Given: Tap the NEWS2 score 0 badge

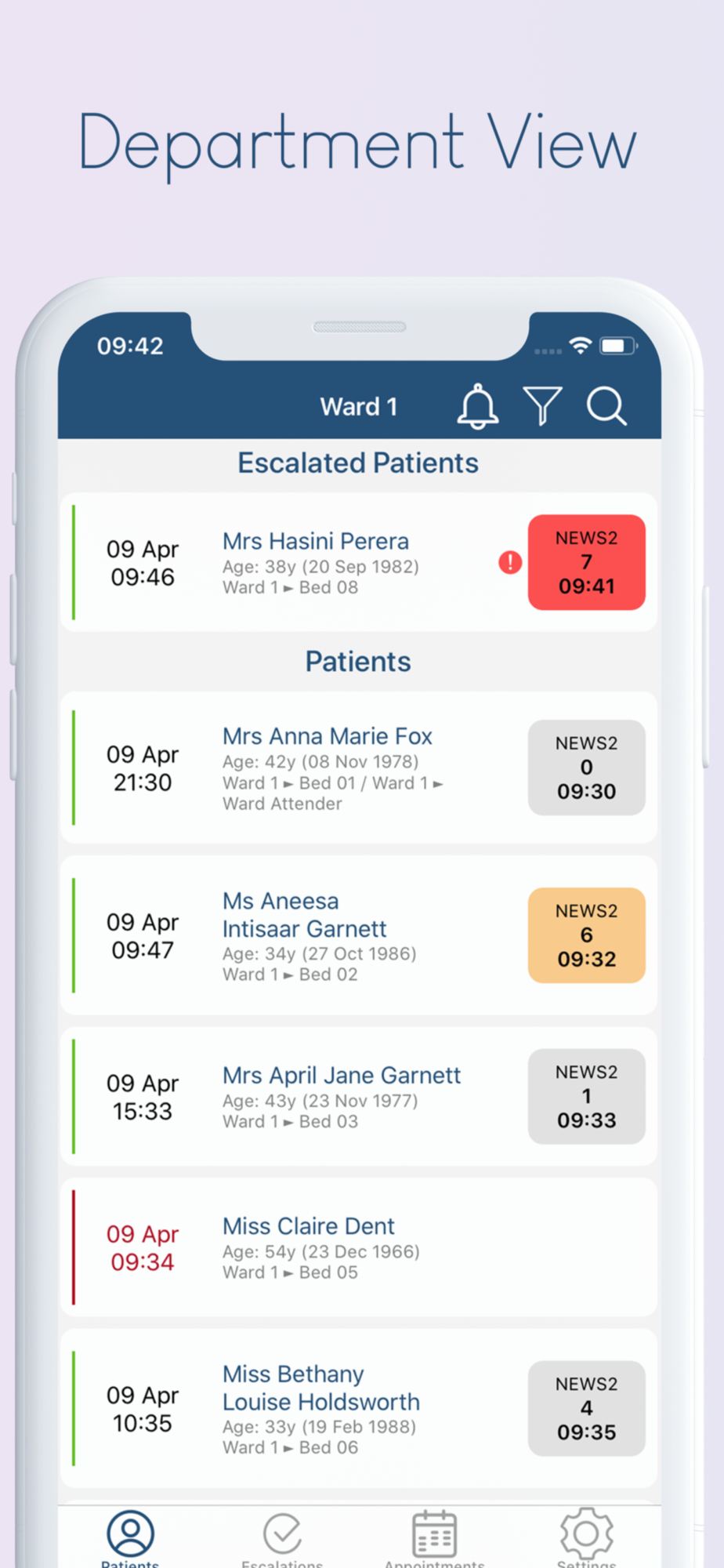Looking at the screenshot, I should [586, 768].
